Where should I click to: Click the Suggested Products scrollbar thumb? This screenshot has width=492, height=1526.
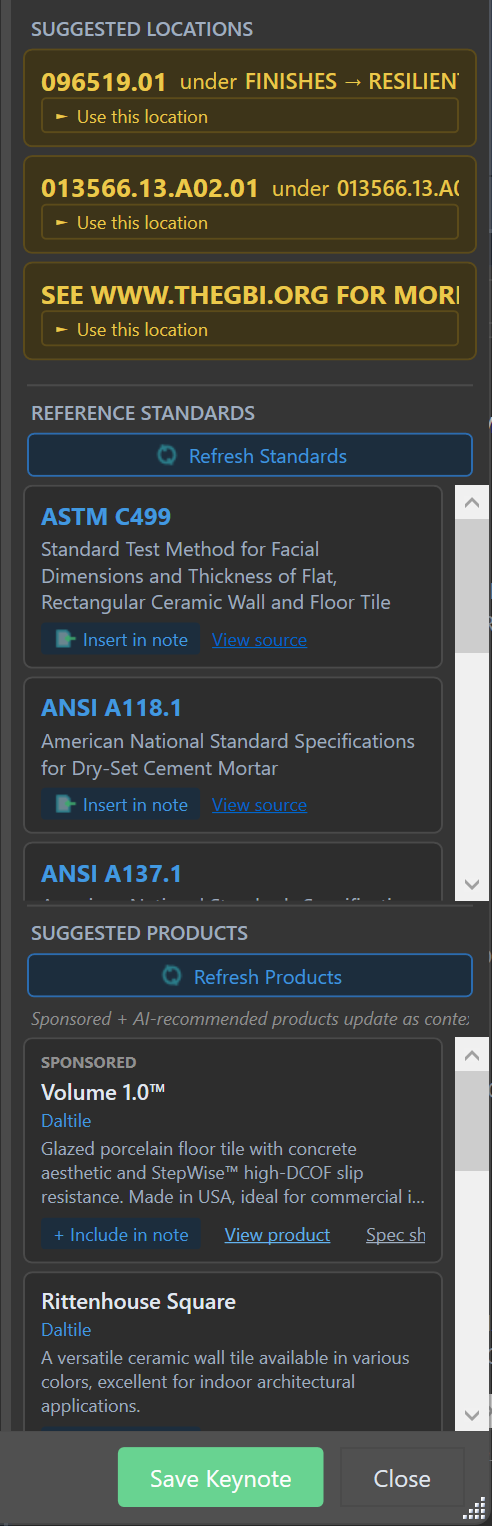(472, 1121)
